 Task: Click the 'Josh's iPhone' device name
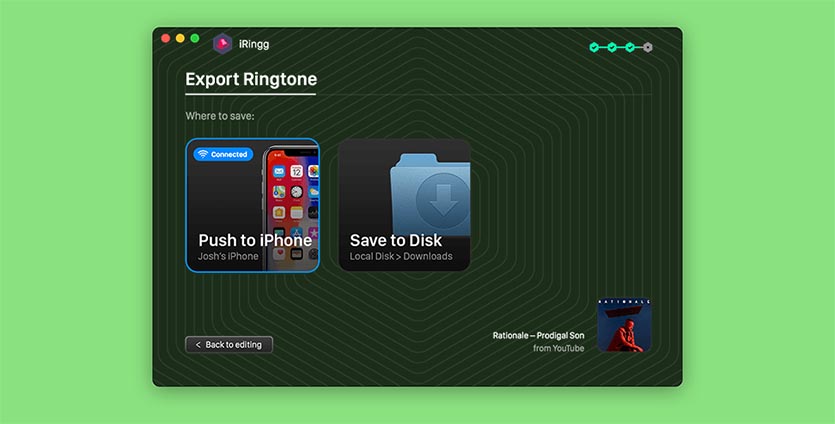228,256
